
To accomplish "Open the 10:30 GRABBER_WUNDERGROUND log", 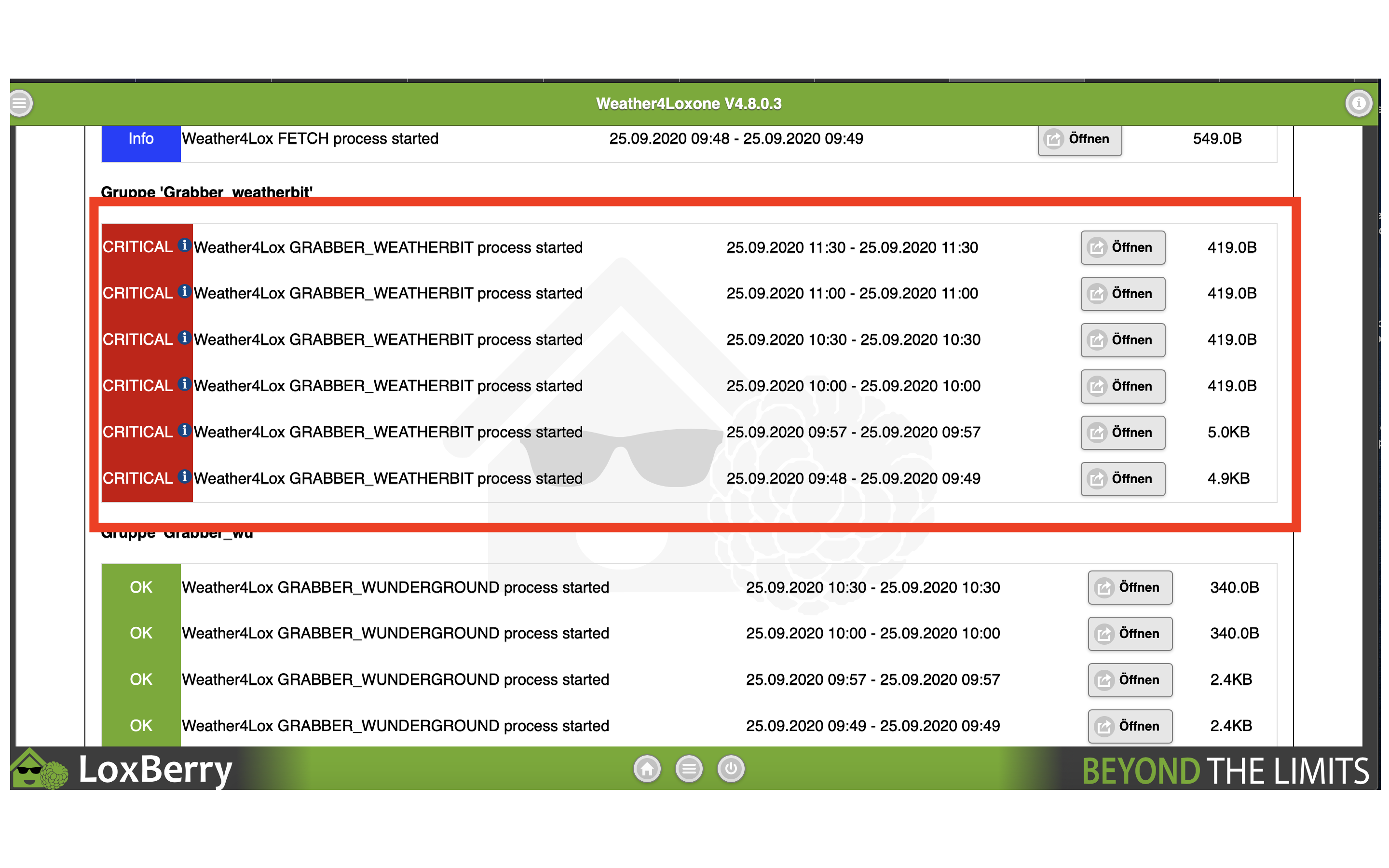I will (1130, 587).
